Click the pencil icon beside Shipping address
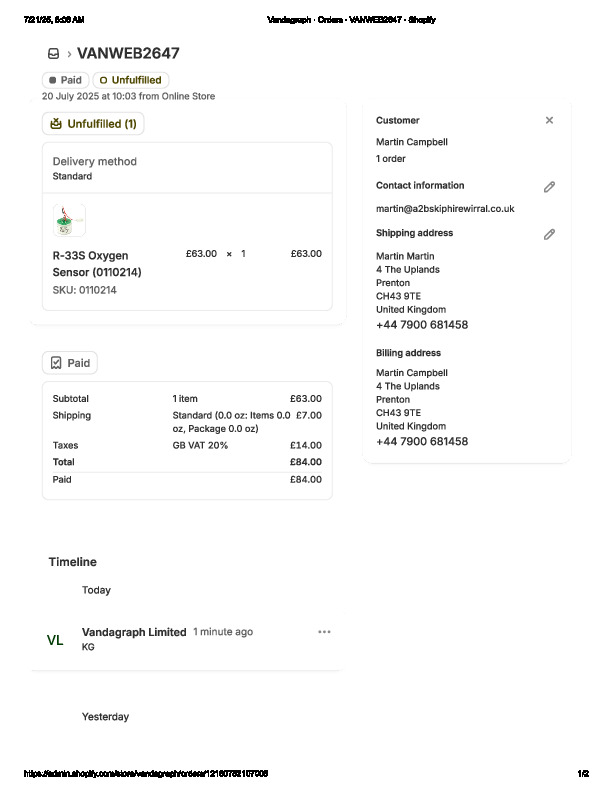The height and width of the screenshot is (792, 612). 549,234
